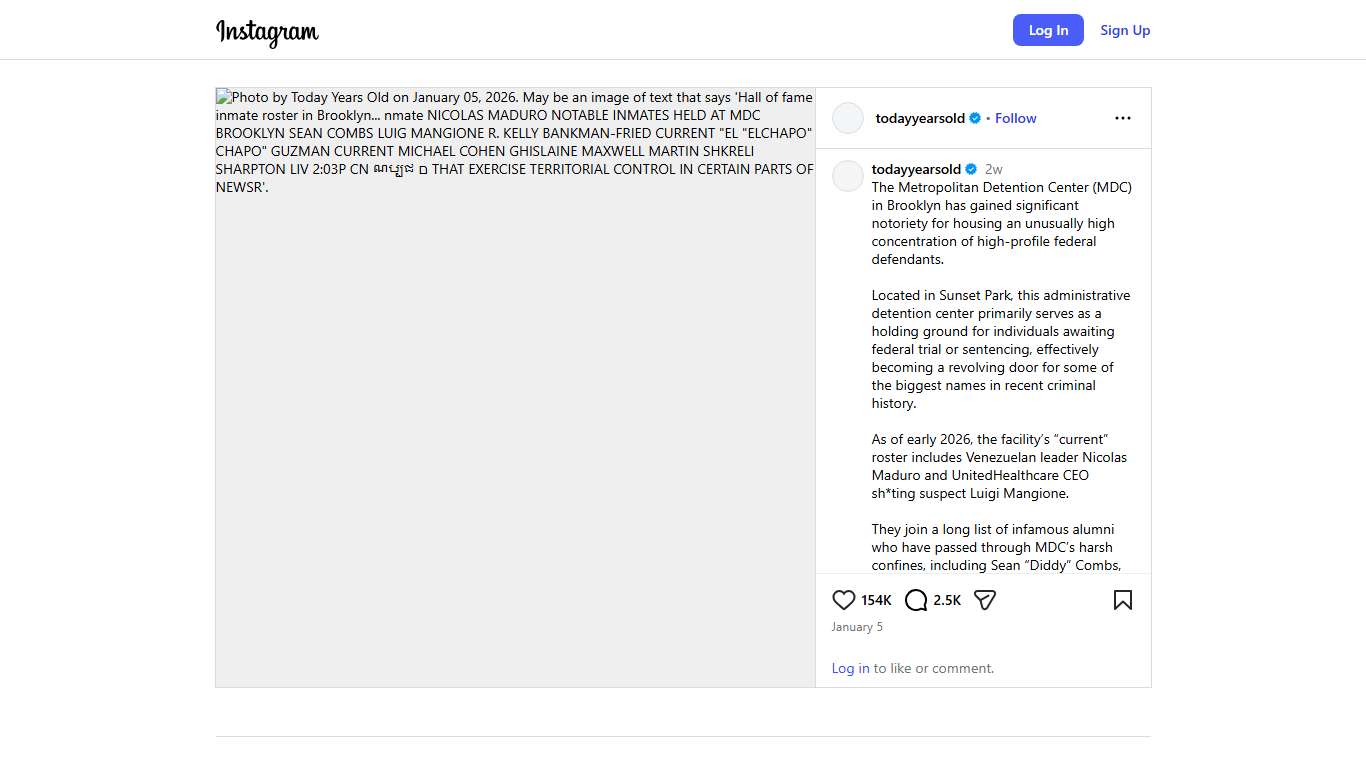1366x768 pixels.
Task: Click the verified badge beside the caption username
Action: (x=971, y=169)
